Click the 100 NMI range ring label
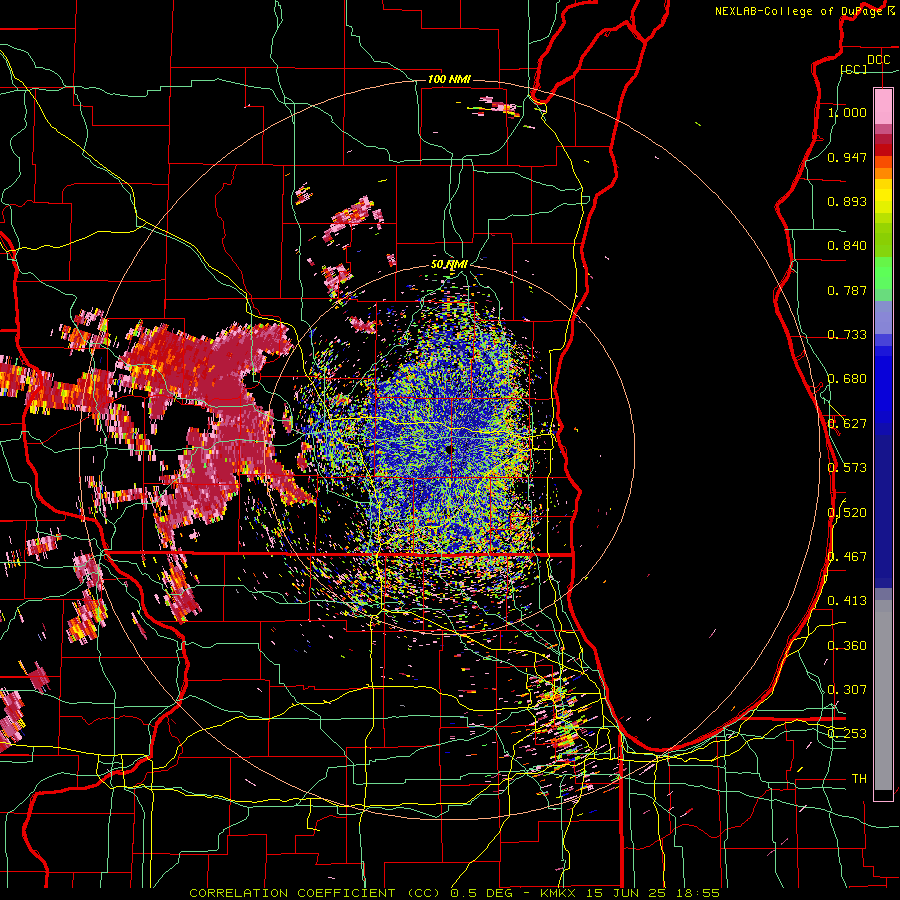This screenshot has height=900, width=900. pos(449,79)
